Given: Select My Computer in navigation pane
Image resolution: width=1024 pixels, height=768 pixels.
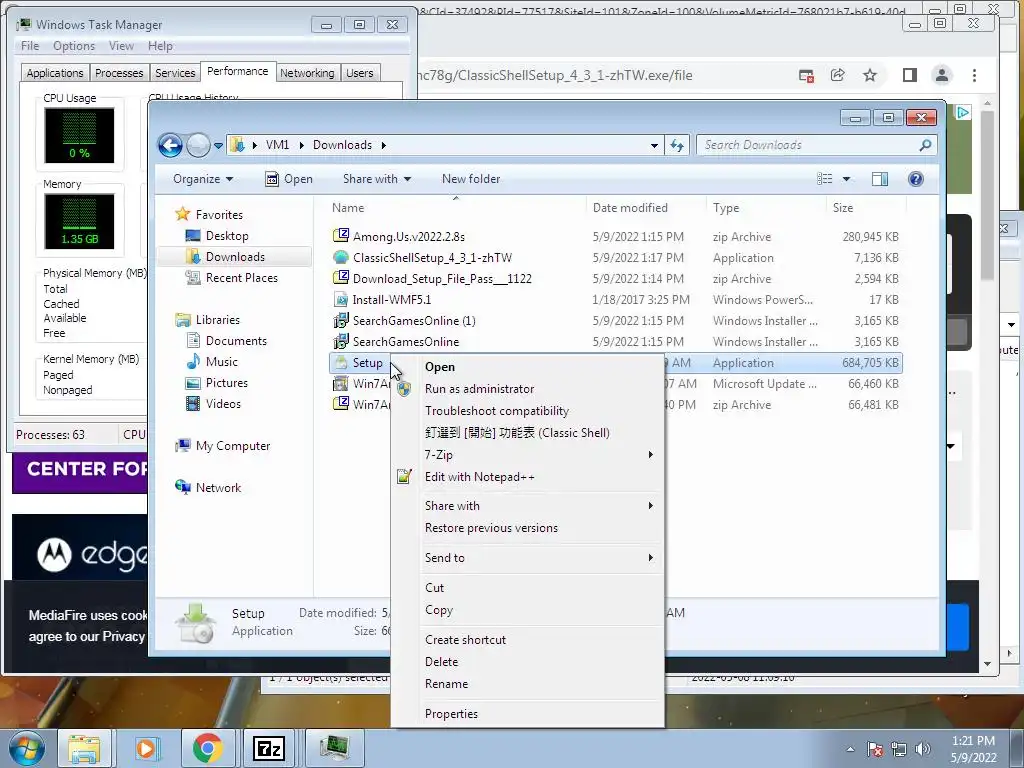Looking at the screenshot, I should tap(232, 446).
